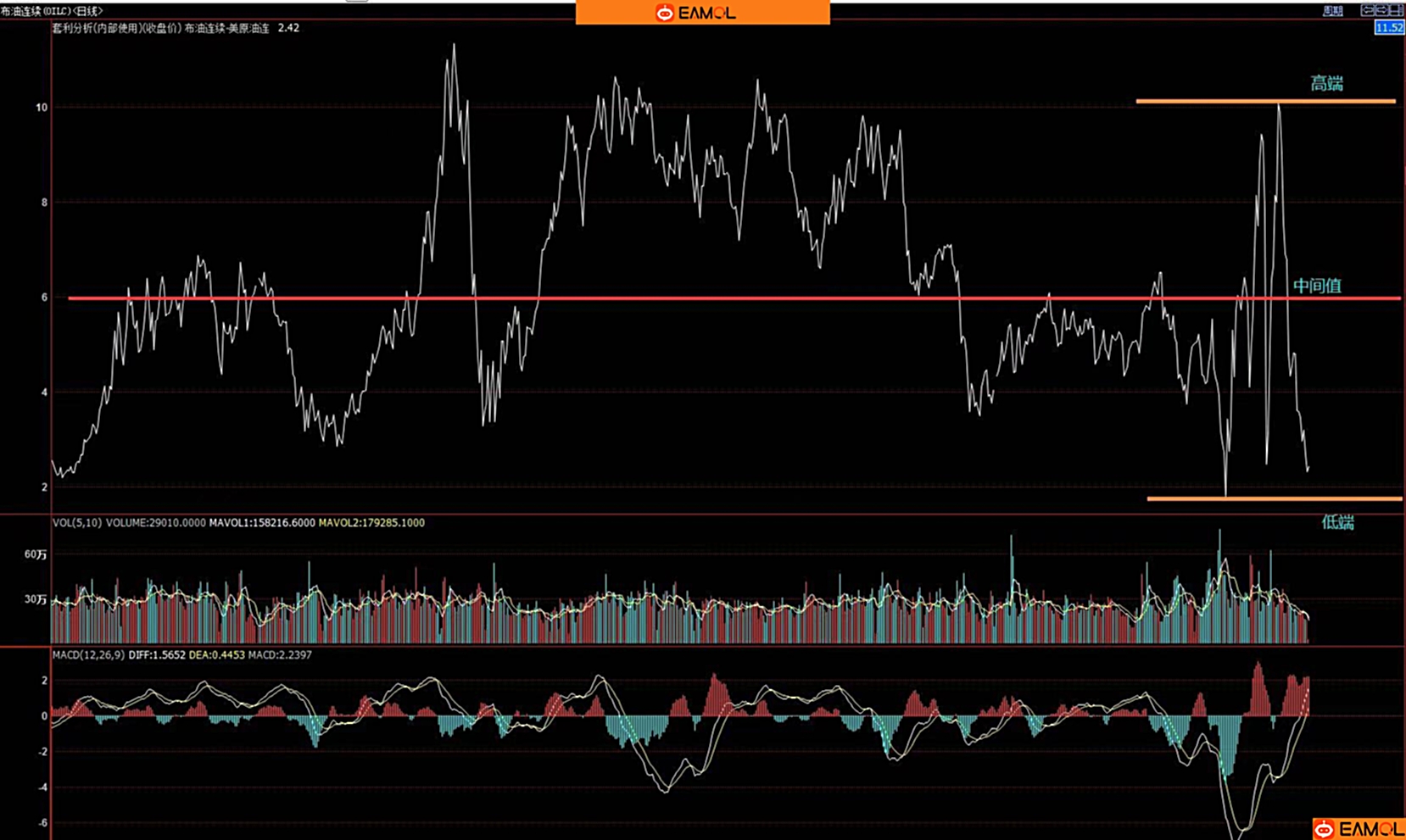The image size is (1406, 840).
Task: Click the first double-arrow icon at top right
Action: (1367, 10)
